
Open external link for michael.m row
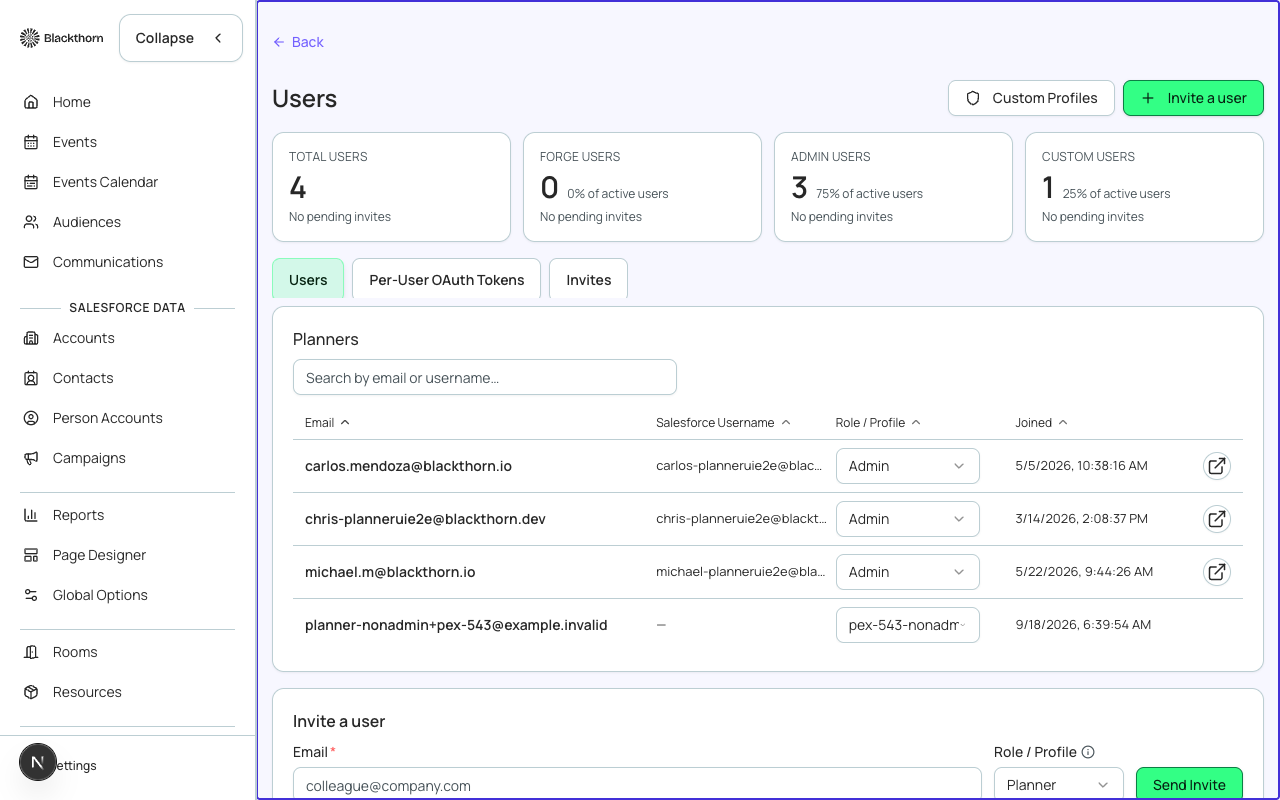pyautogui.click(x=1216, y=572)
